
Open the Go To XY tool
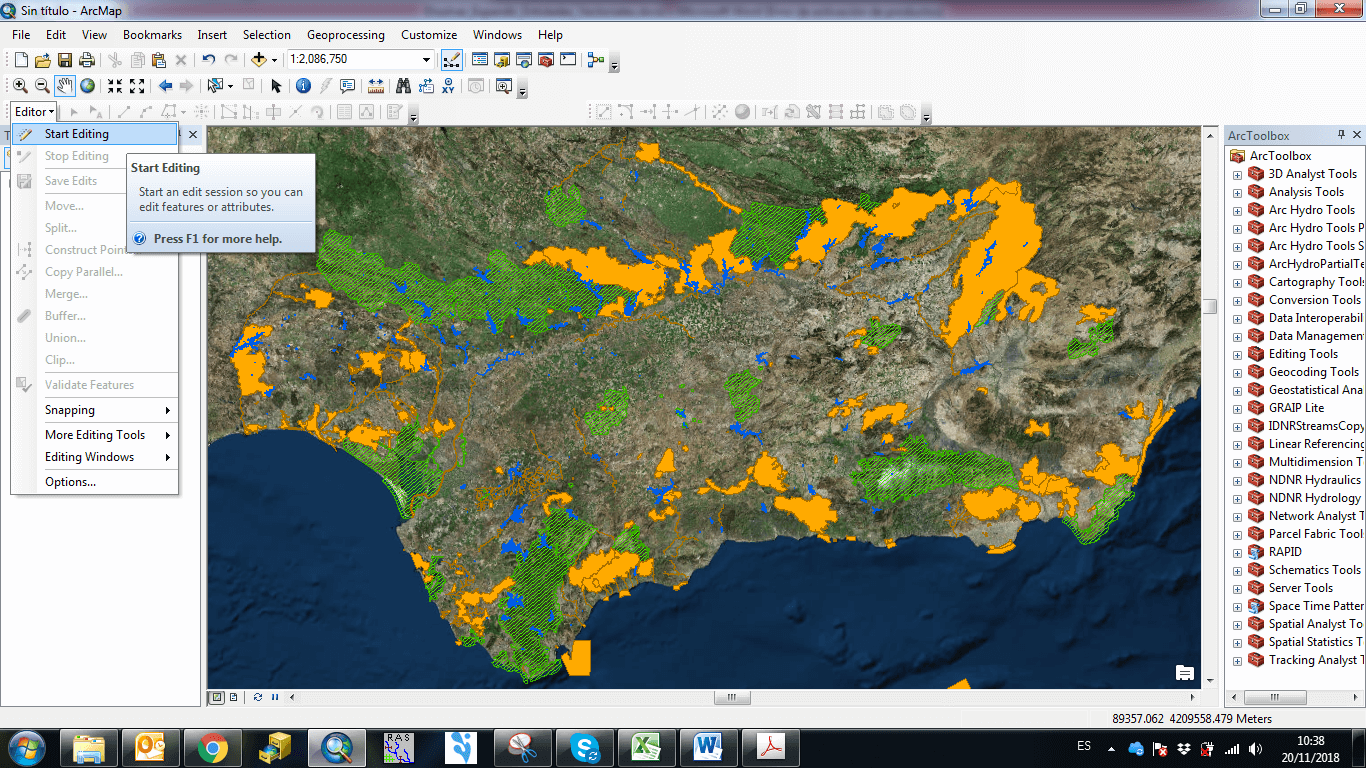pyautogui.click(x=449, y=86)
